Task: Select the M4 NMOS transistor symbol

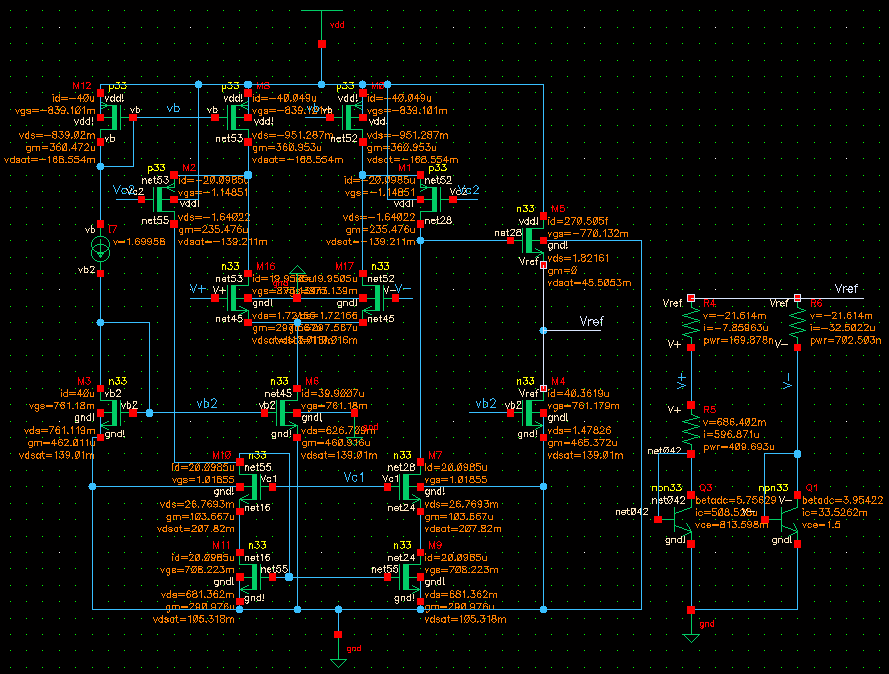Action: pyautogui.click(x=528, y=413)
